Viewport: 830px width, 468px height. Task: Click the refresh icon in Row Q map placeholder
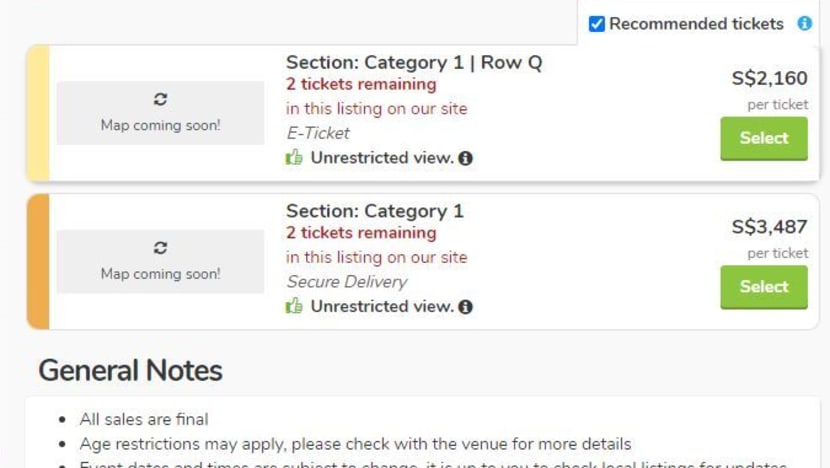tap(160, 99)
